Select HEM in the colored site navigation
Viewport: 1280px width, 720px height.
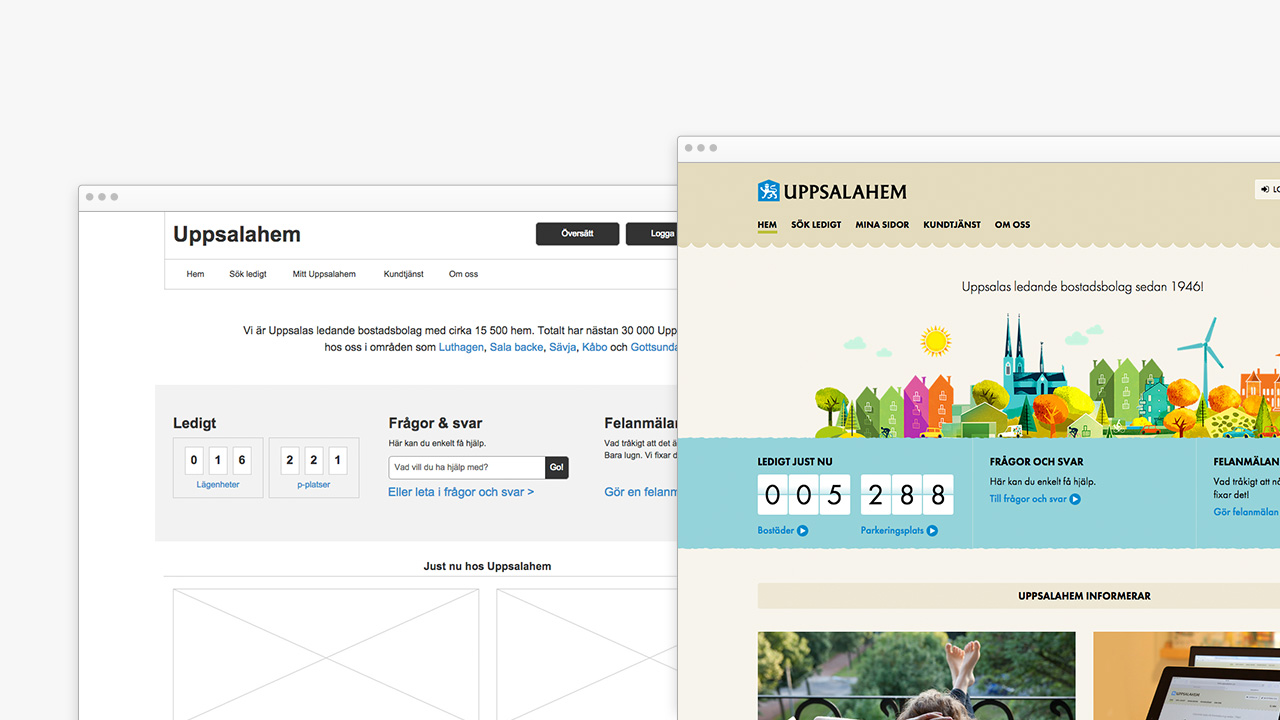click(x=767, y=225)
